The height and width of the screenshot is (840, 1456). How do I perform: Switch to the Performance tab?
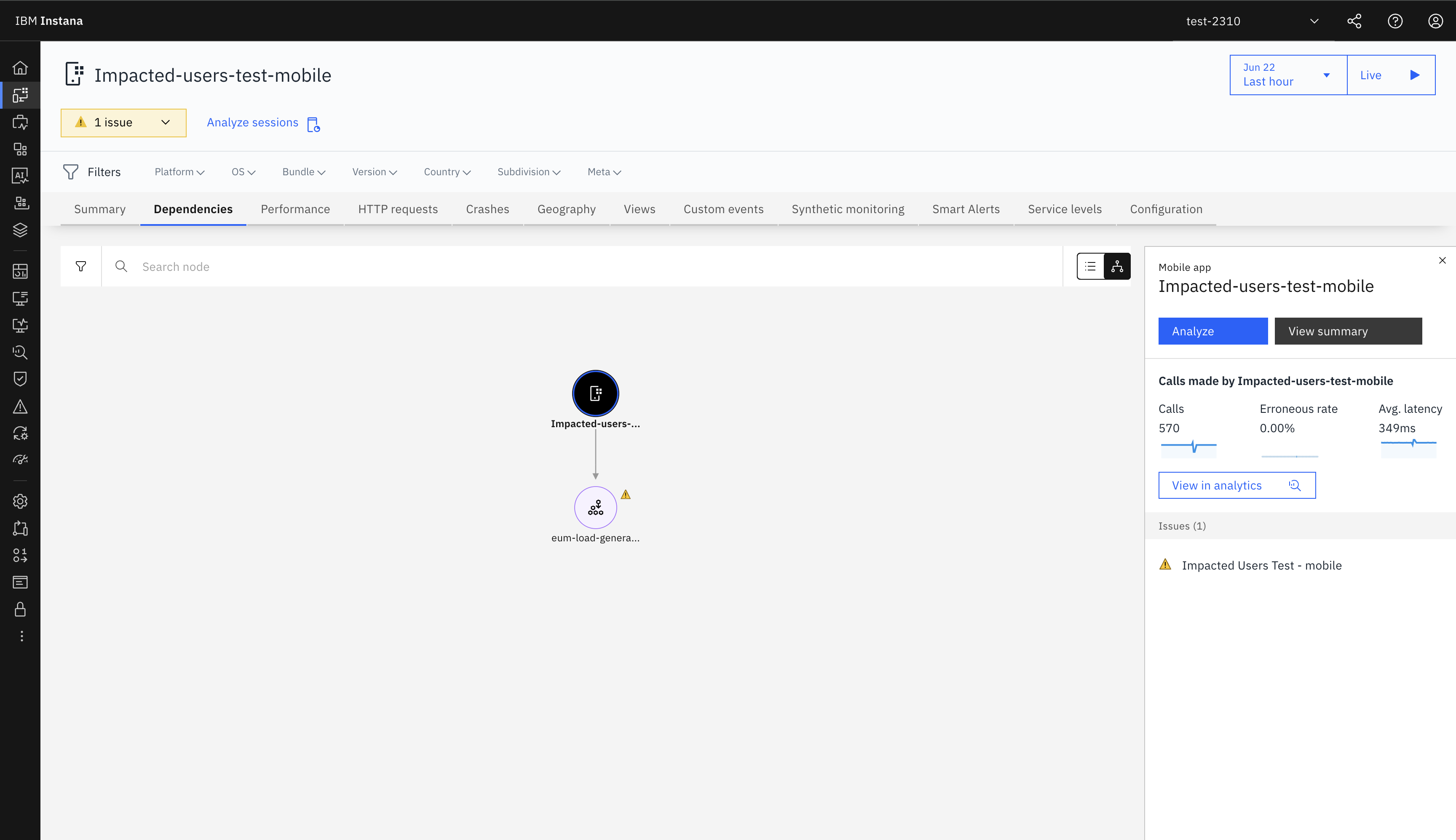[295, 209]
